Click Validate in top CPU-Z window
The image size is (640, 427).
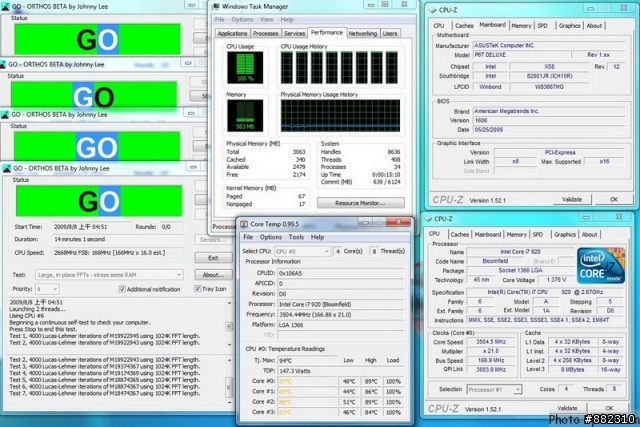(x=572, y=200)
